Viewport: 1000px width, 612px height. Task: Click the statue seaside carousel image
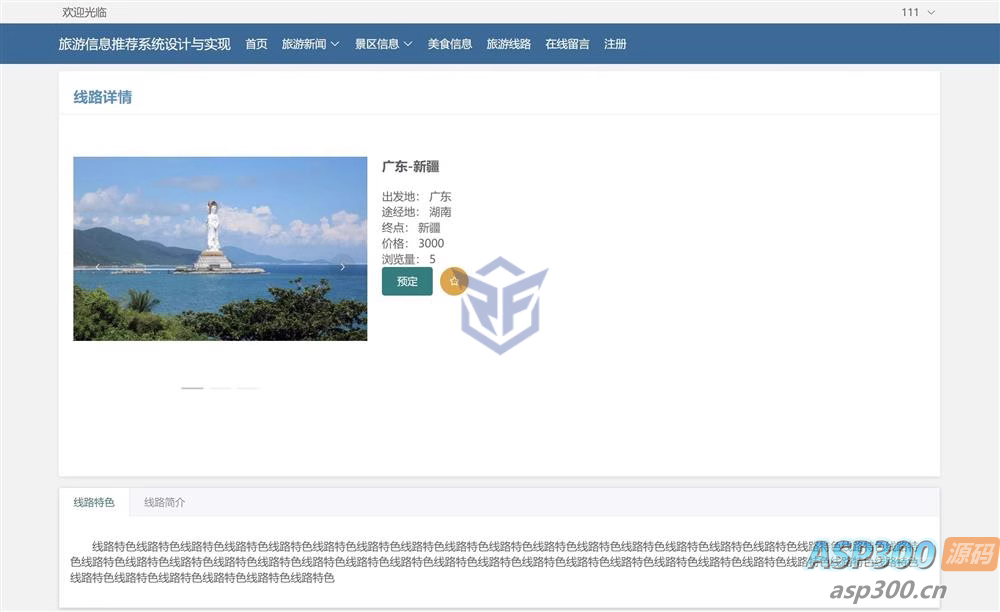(220, 249)
